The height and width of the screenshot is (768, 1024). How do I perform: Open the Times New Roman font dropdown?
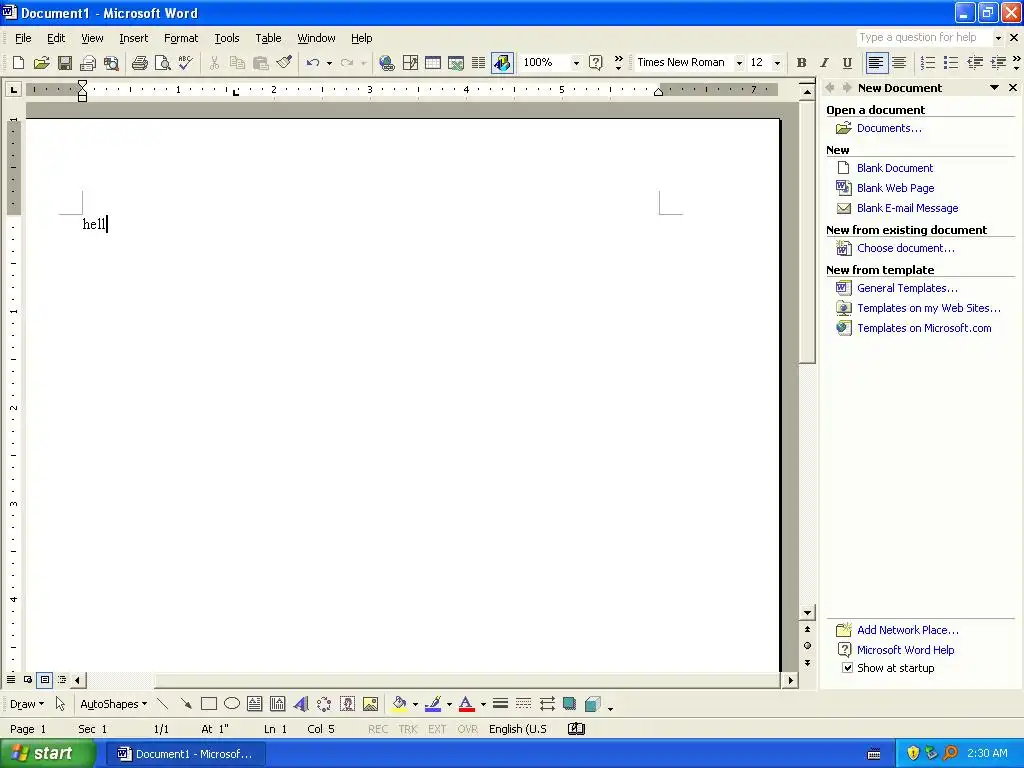[739, 63]
